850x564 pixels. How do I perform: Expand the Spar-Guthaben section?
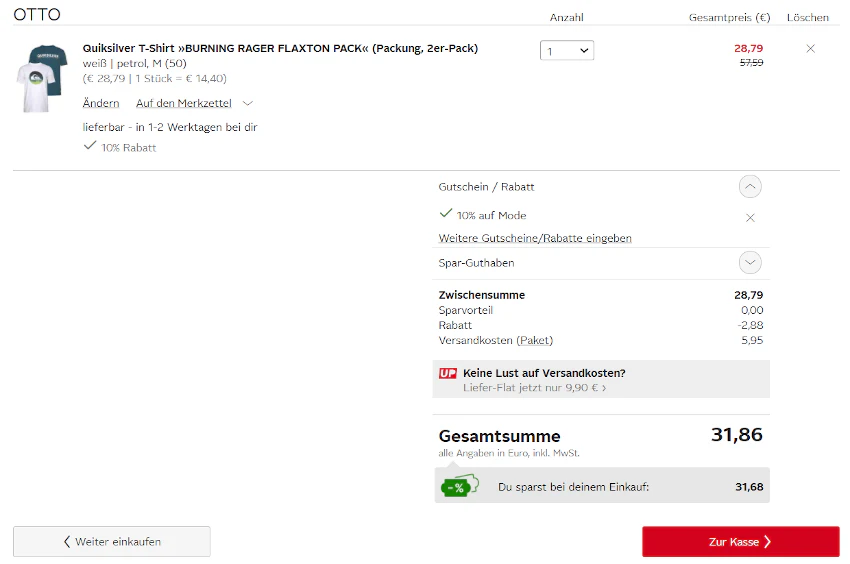[750, 262]
